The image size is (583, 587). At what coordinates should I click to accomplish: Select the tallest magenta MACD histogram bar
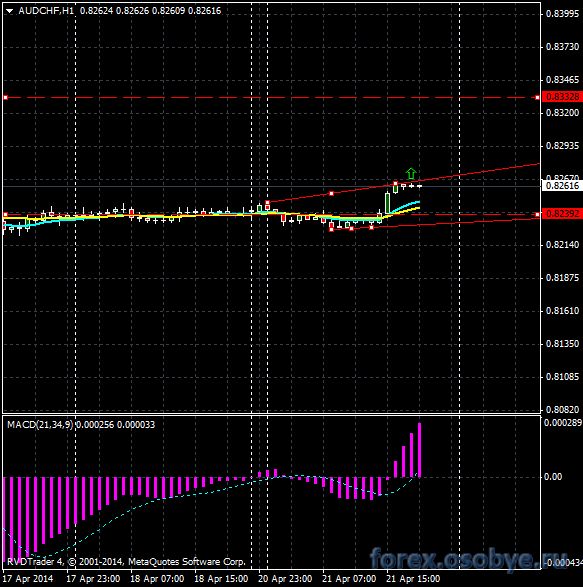pos(419,450)
